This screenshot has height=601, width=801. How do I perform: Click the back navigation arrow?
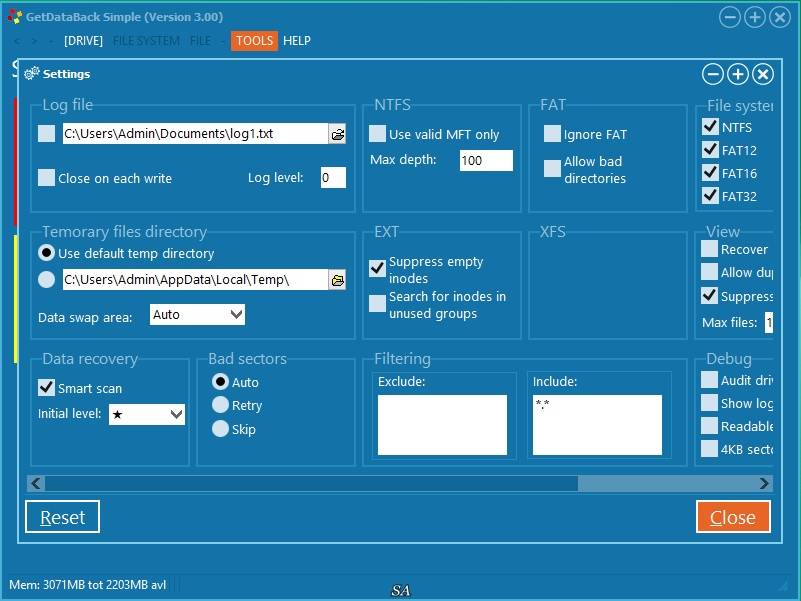(x=17, y=41)
